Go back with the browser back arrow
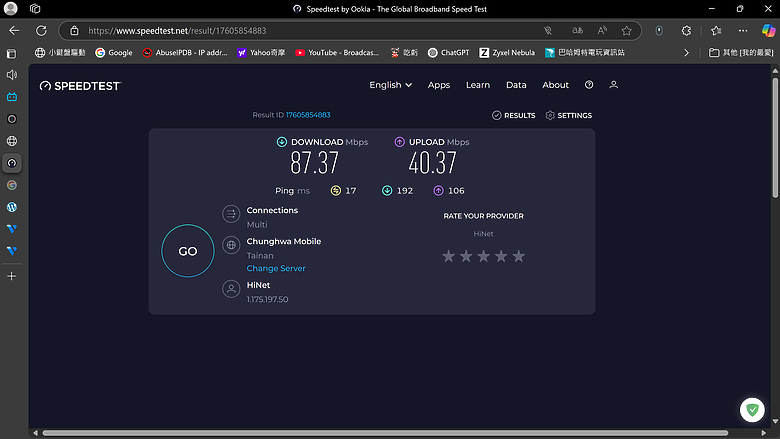 (x=14, y=31)
